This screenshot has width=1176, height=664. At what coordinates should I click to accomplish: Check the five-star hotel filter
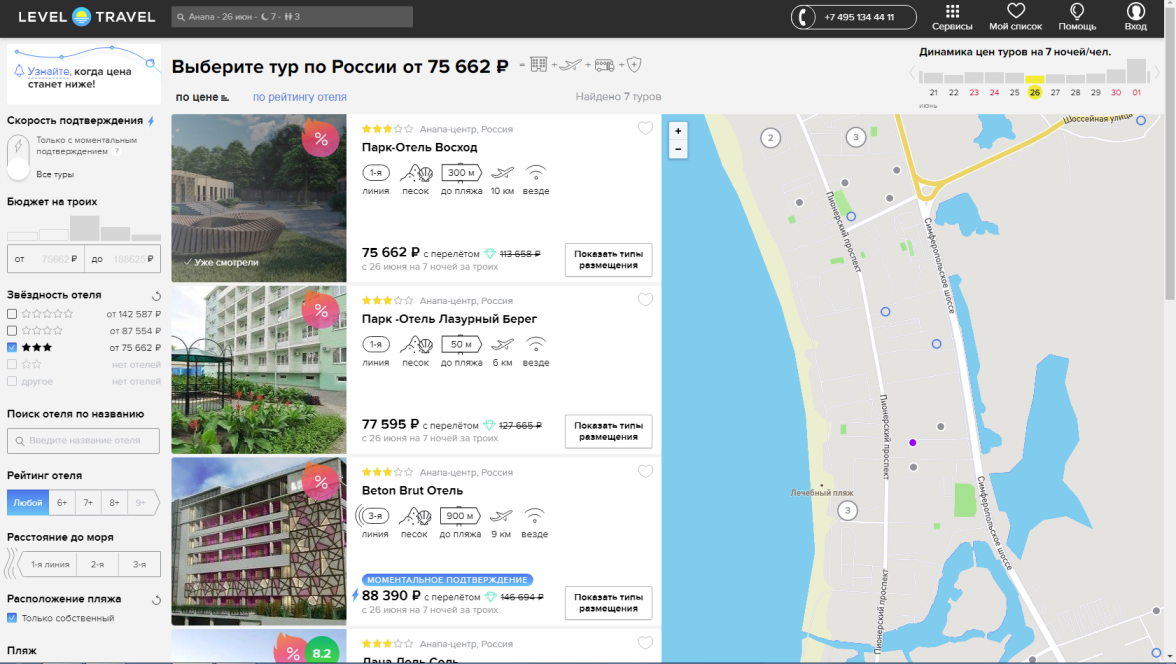click(12, 314)
